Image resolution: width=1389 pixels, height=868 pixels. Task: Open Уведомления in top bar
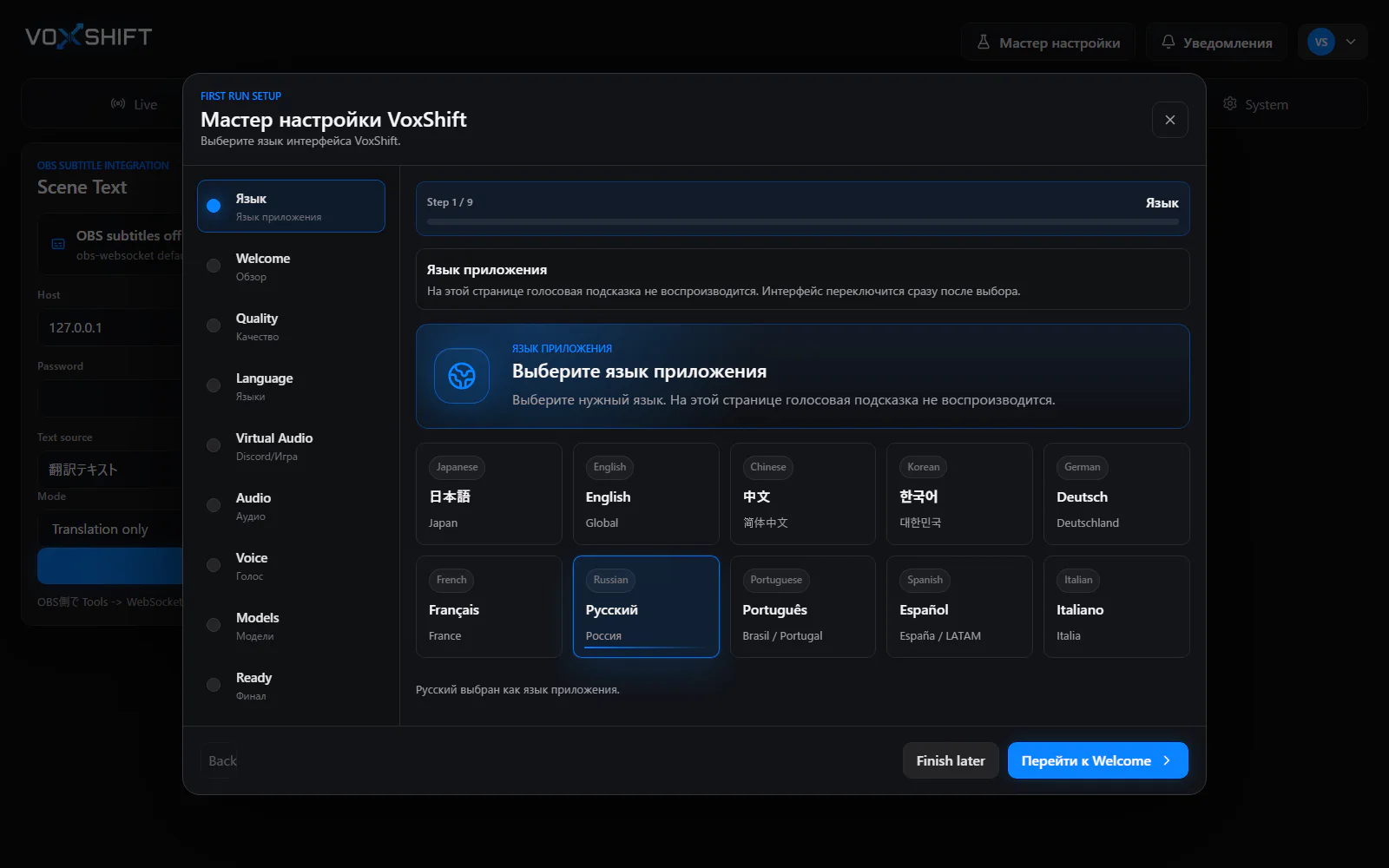click(1216, 42)
